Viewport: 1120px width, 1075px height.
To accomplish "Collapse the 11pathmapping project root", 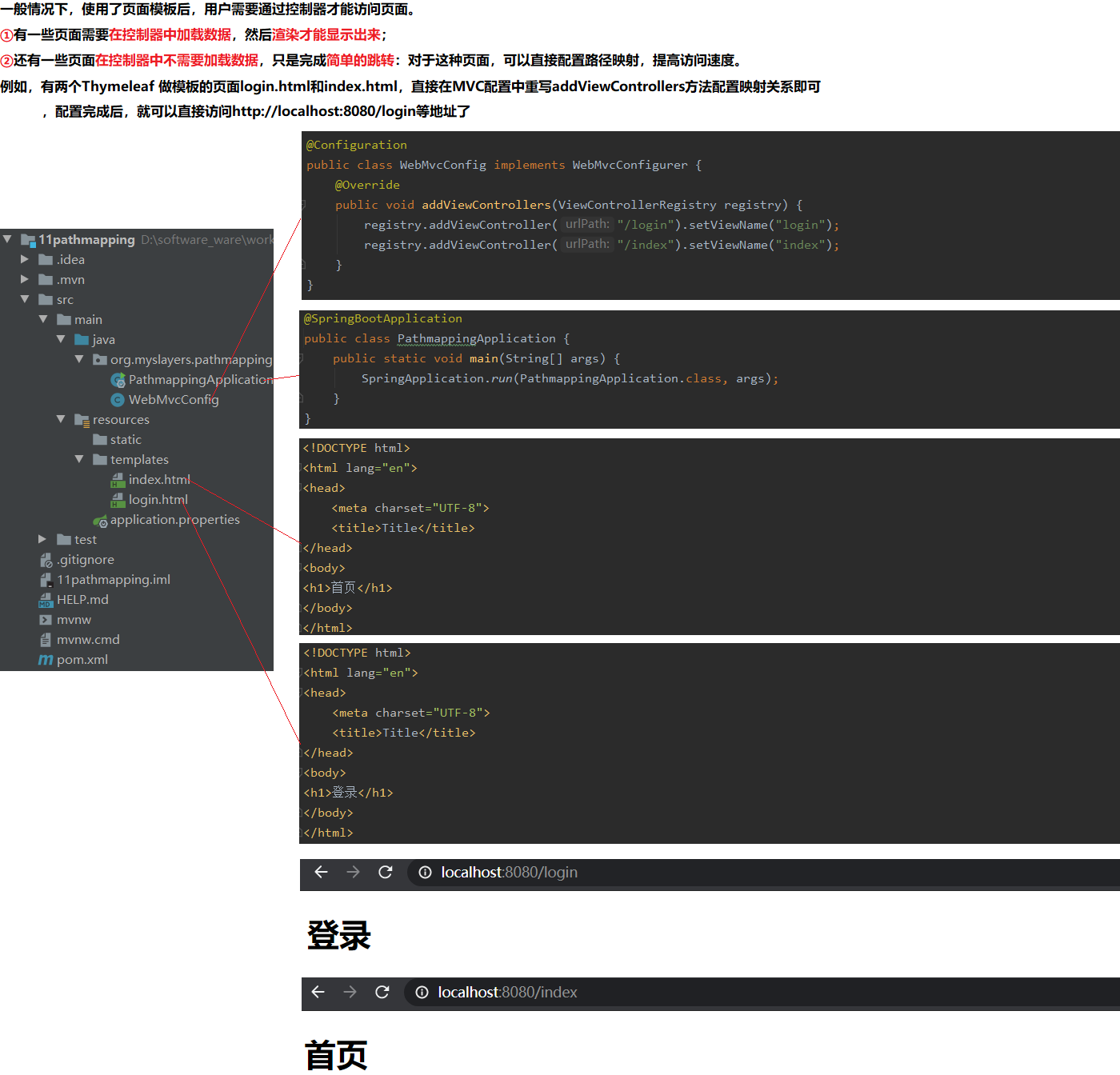I will tap(8, 239).
